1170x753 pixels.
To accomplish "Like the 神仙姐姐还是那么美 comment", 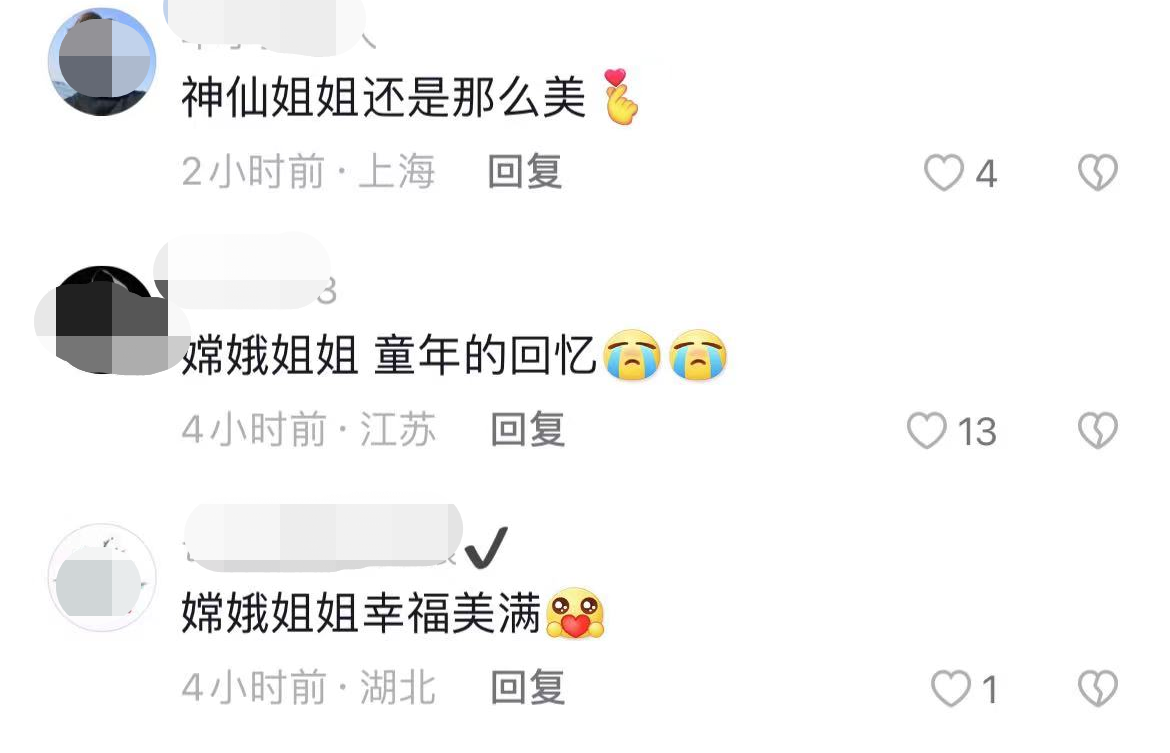I will 944,172.
